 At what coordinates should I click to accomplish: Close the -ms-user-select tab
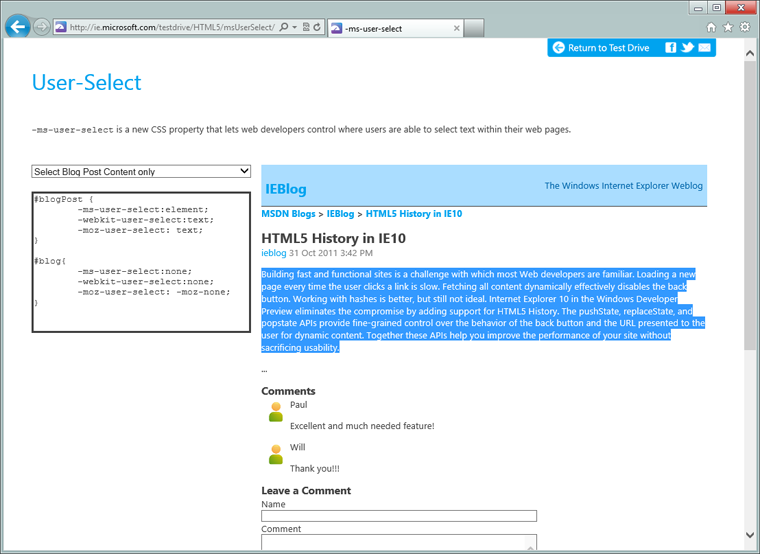[456, 28]
